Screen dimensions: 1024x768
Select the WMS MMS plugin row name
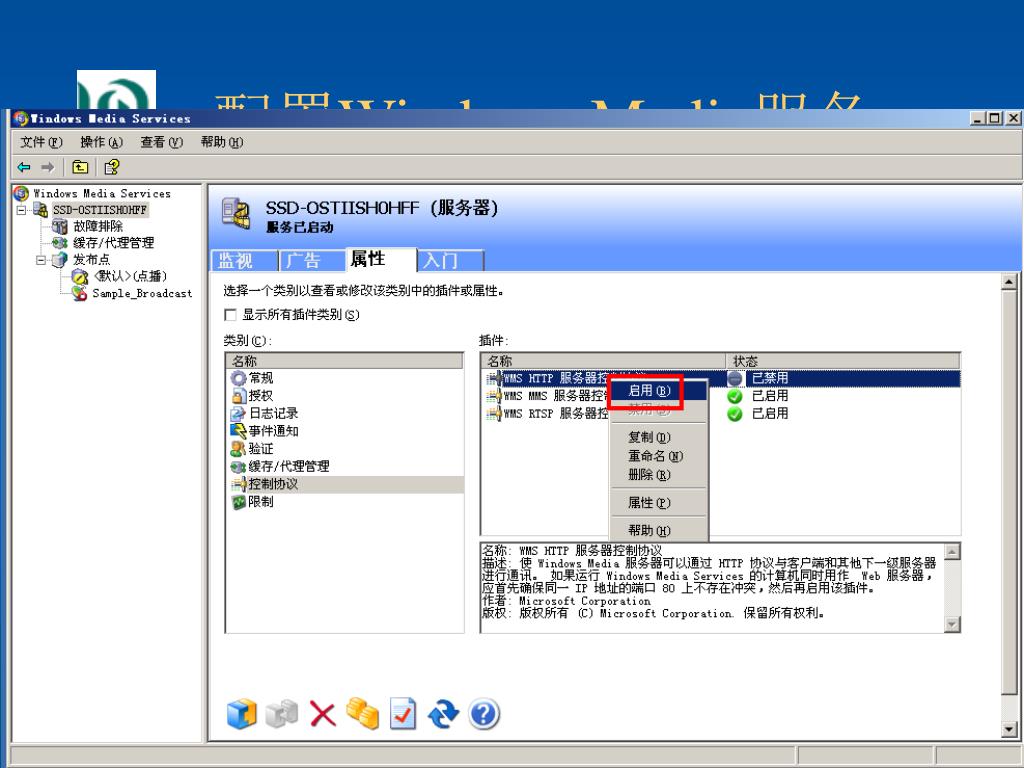pyautogui.click(x=555, y=396)
